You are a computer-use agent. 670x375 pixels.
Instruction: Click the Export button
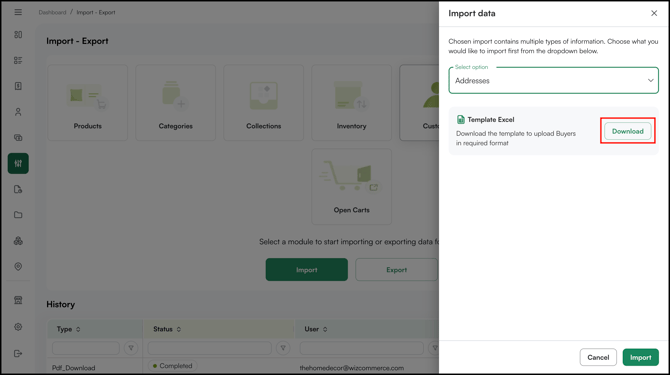coord(396,270)
